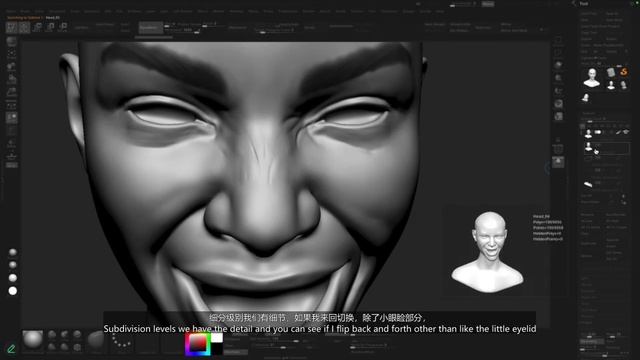The width and height of the screenshot is (640, 360).
Task: Select the white secondary color swatch
Action: (x=217, y=338)
